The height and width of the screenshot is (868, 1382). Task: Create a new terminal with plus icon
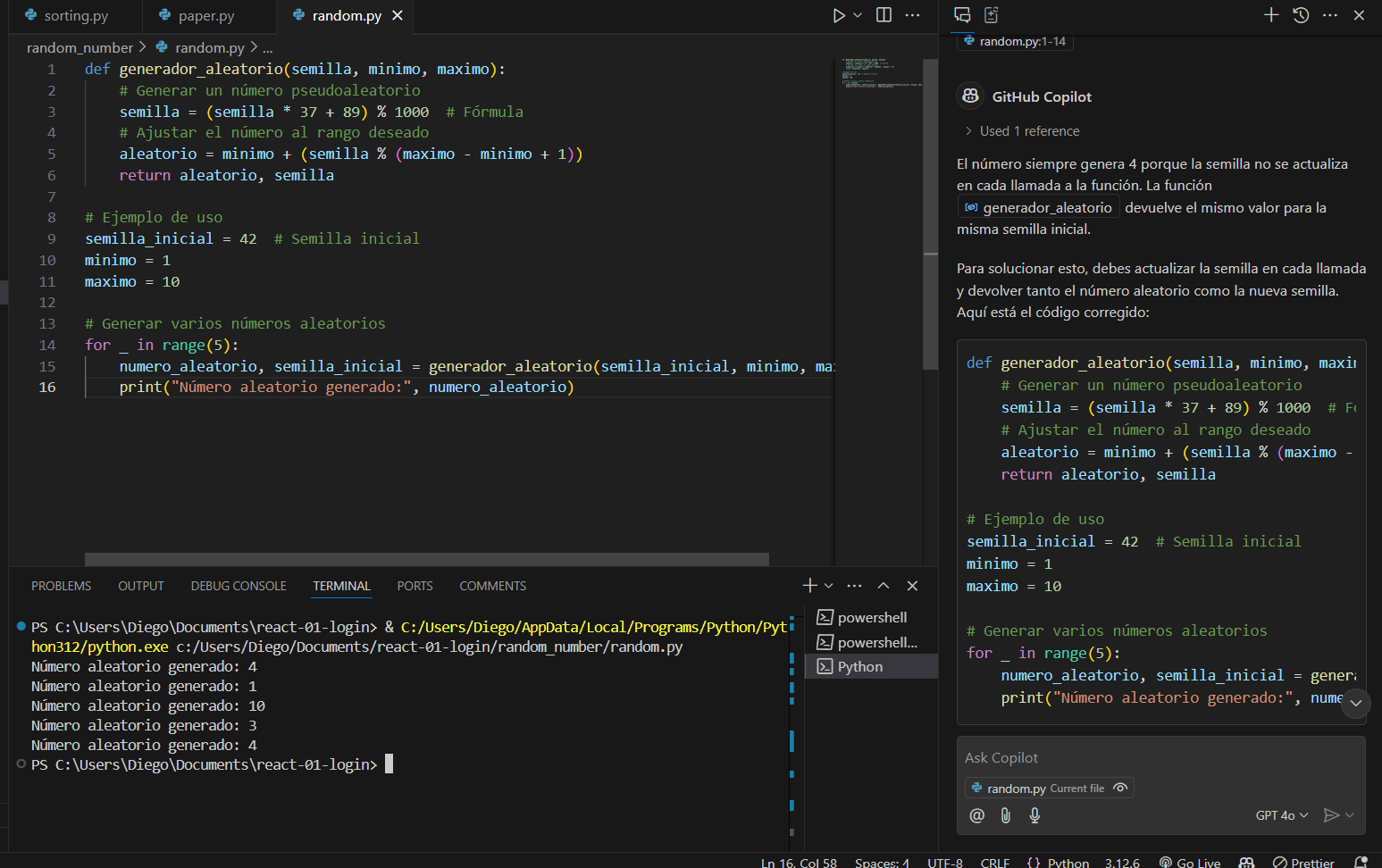809,586
